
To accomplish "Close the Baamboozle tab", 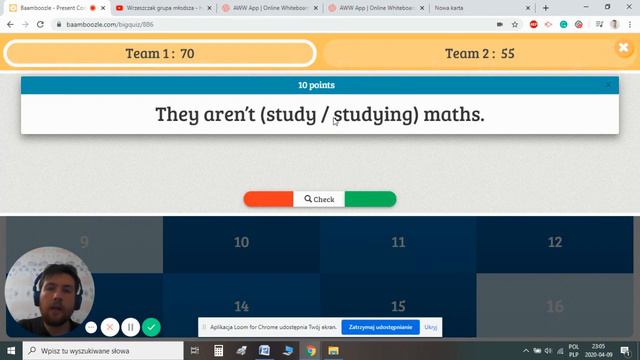I will (103, 8).
